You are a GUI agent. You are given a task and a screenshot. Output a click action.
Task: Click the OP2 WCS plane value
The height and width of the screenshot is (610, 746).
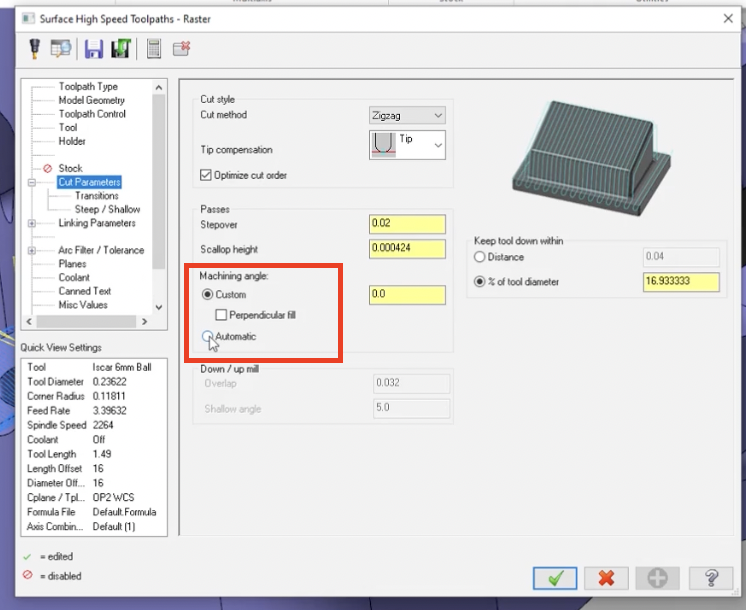point(113,498)
